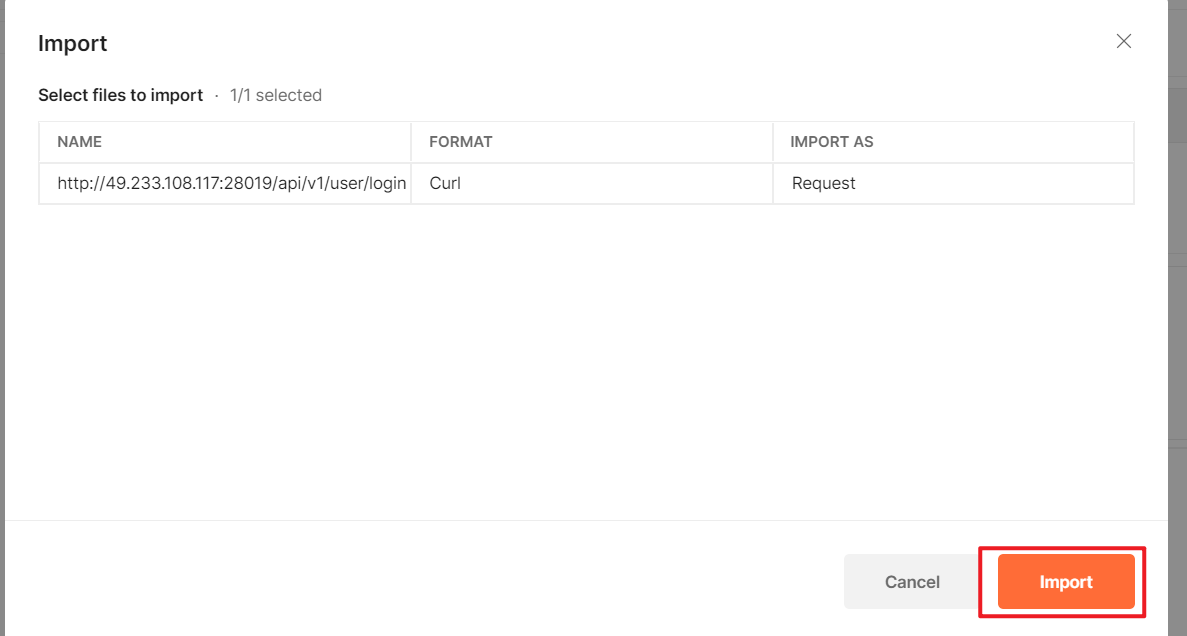Click the blank header space beside the Import title

600,44
